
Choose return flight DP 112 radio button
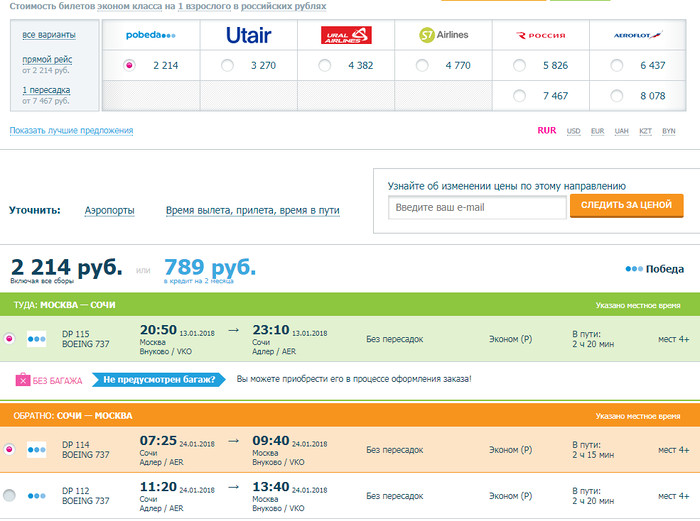9,495
